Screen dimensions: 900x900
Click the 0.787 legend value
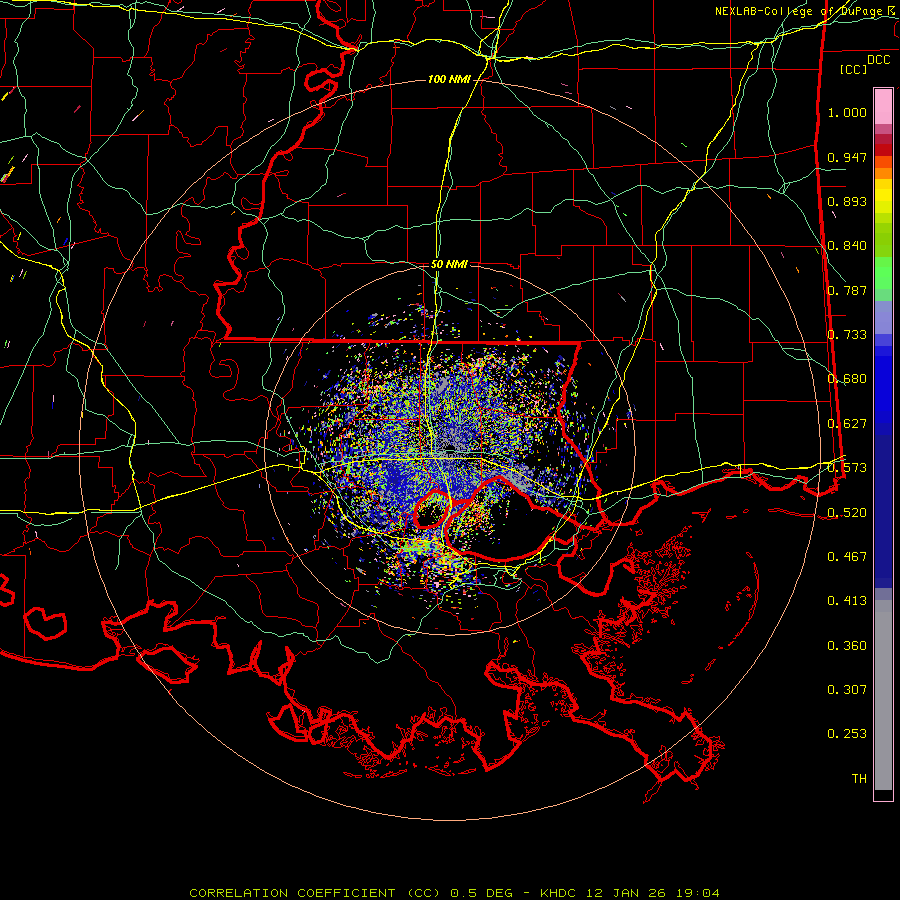[x=847, y=290]
